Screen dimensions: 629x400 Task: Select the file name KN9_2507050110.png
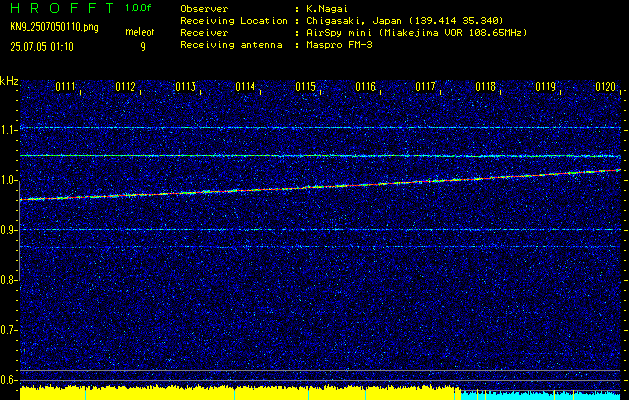click(54, 27)
